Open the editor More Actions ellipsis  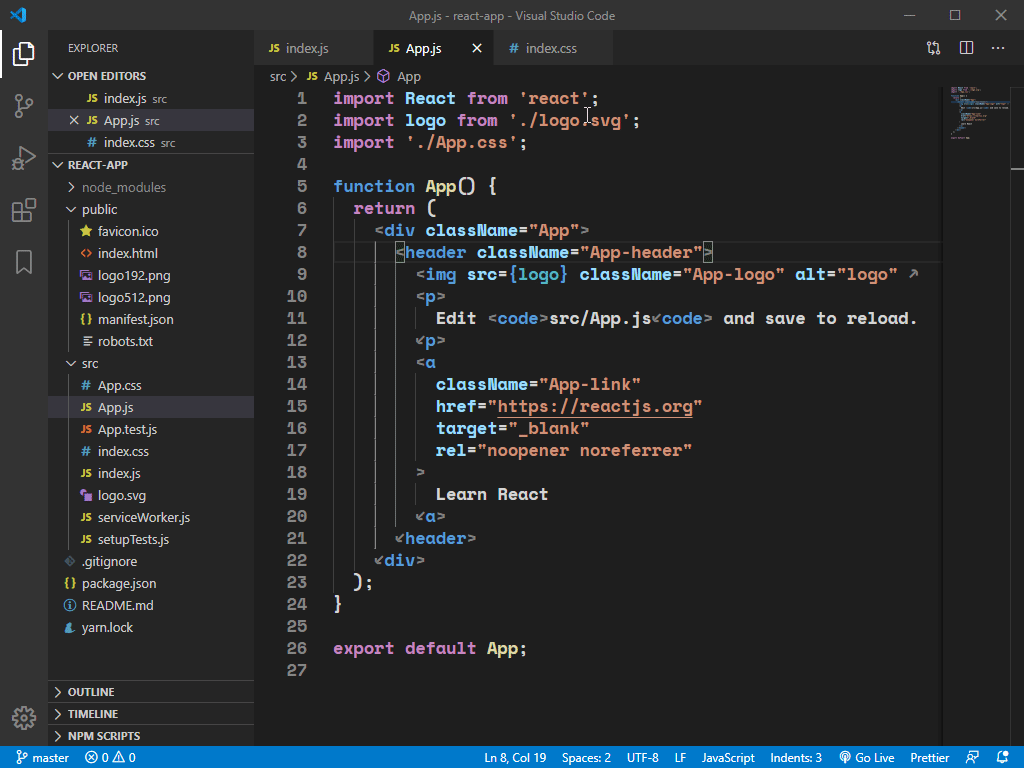(x=998, y=48)
